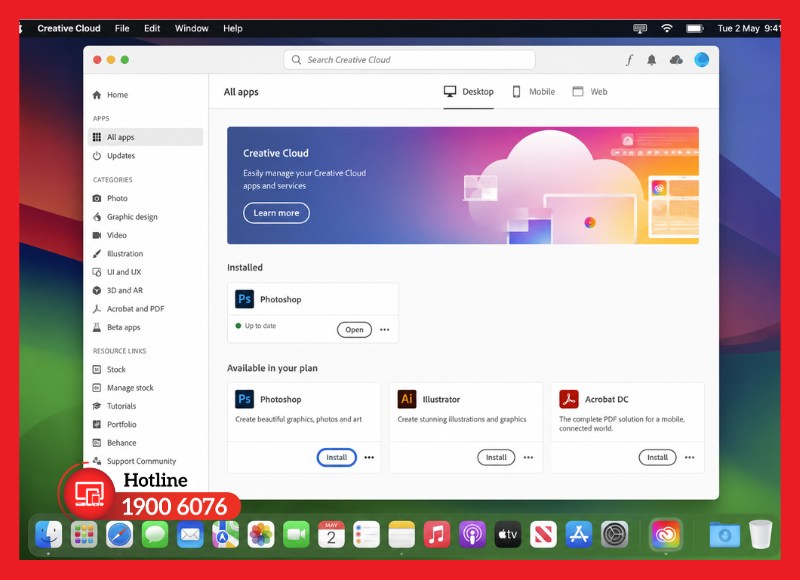Click the Photoshop icon in the Installed card

point(244,299)
